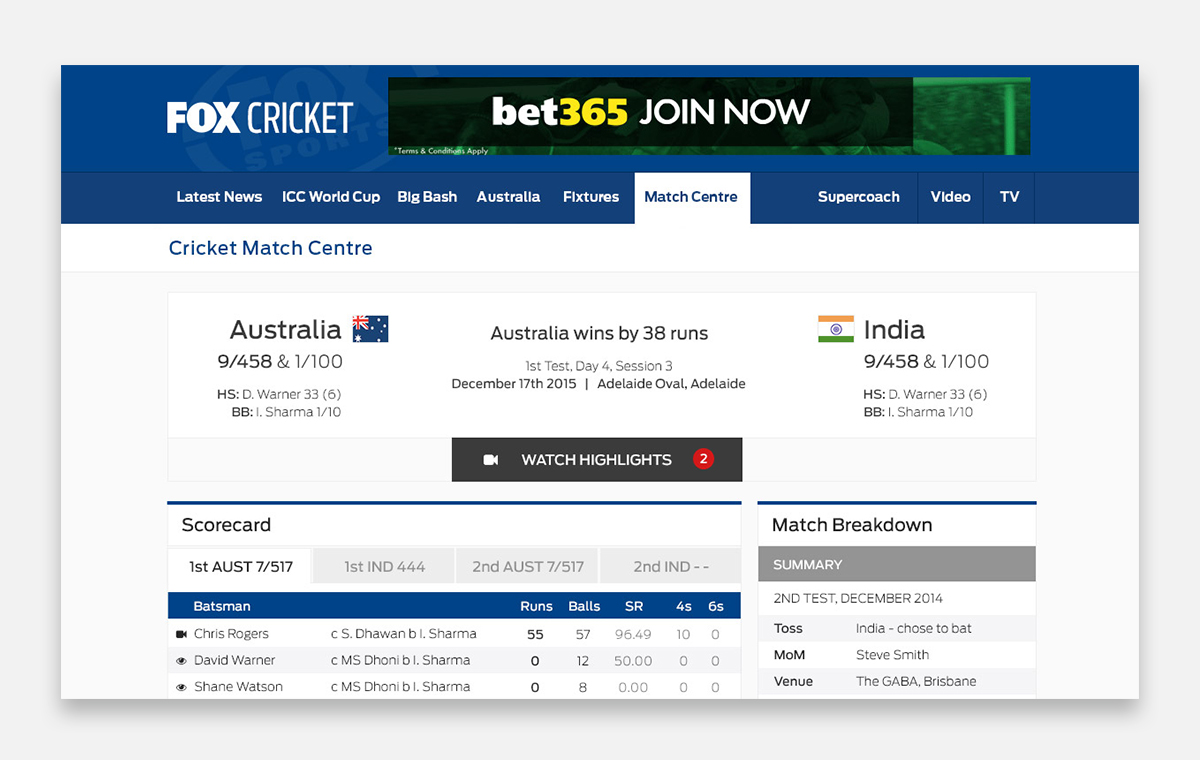This screenshot has height=760, width=1200.
Task: Open the 2nd IND innings tab
Action: click(x=671, y=566)
